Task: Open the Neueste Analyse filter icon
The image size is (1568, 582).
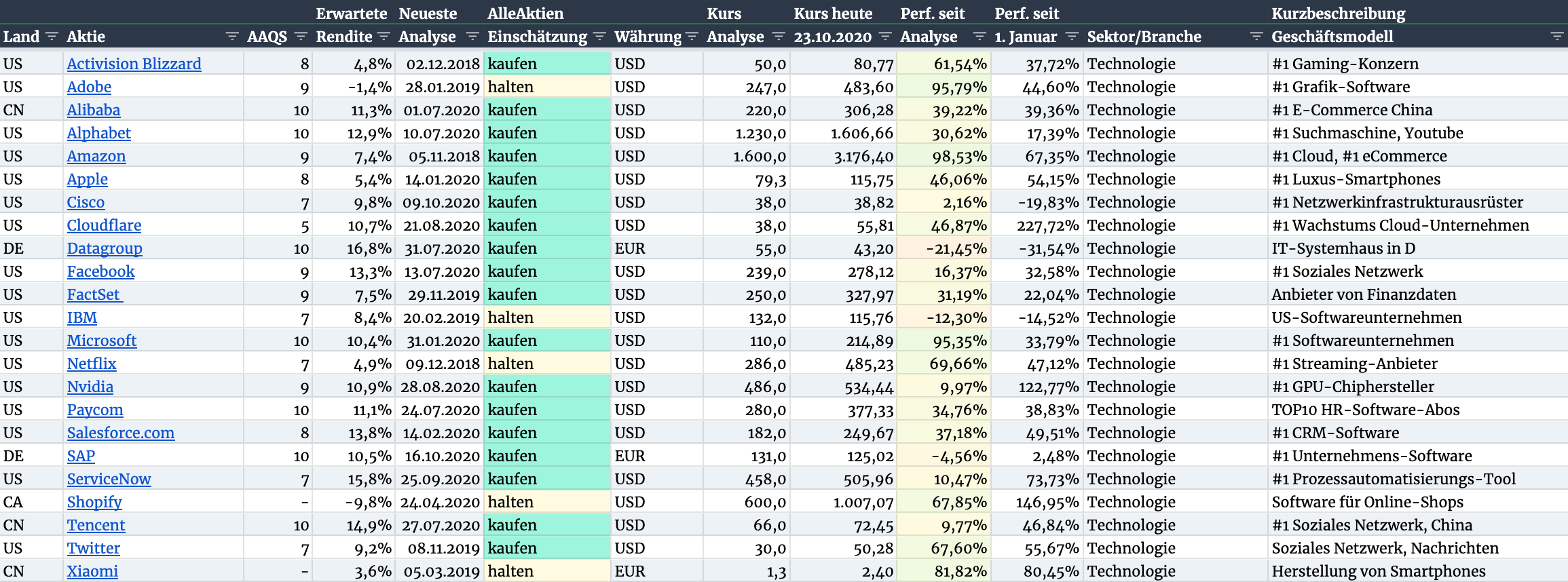Action: (473, 36)
